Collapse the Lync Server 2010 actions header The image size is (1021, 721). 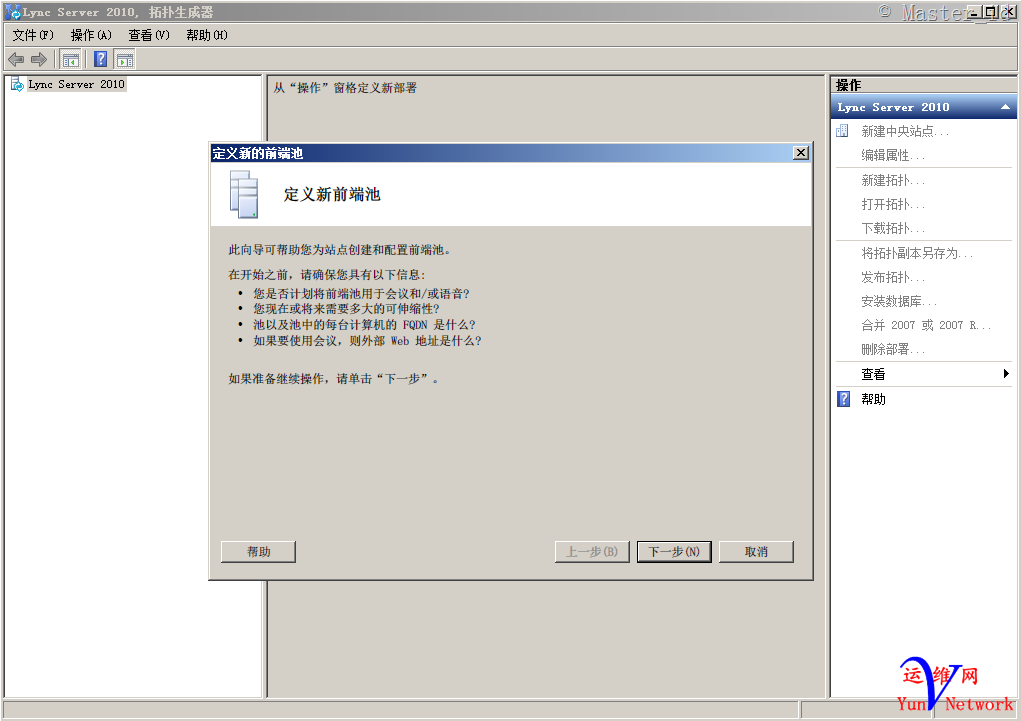coord(1005,107)
